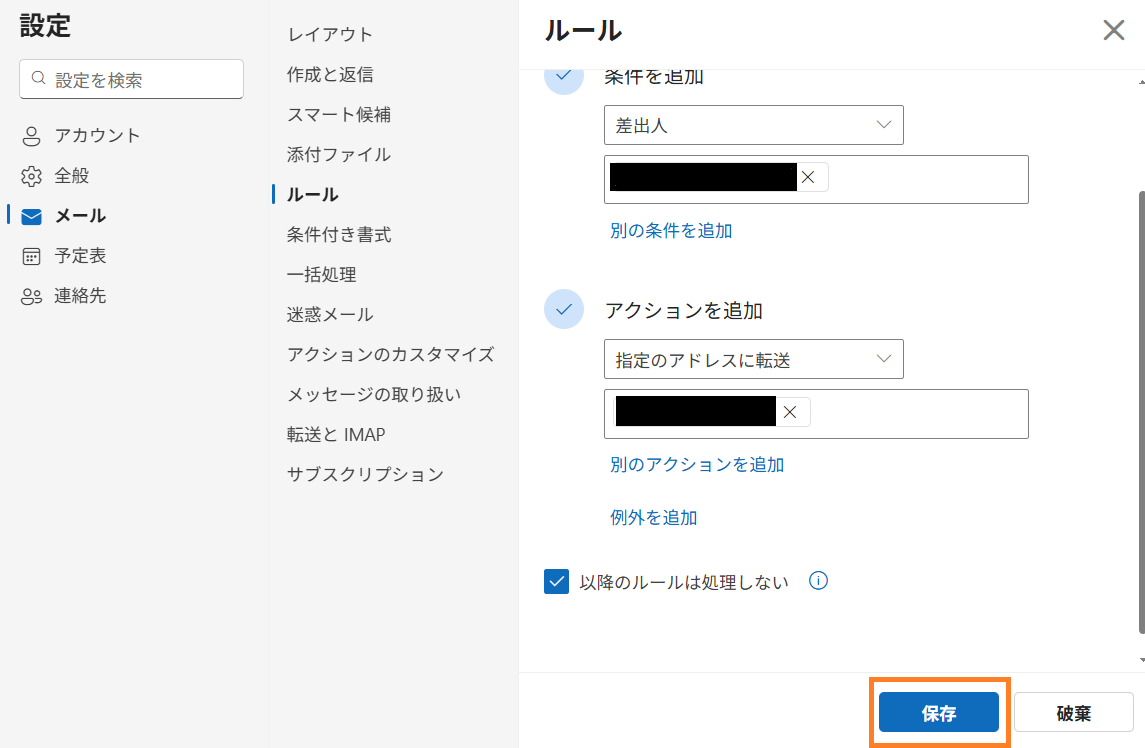Close the rules settings dialog
Screen dimensions: 1145x748
[1113, 30]
